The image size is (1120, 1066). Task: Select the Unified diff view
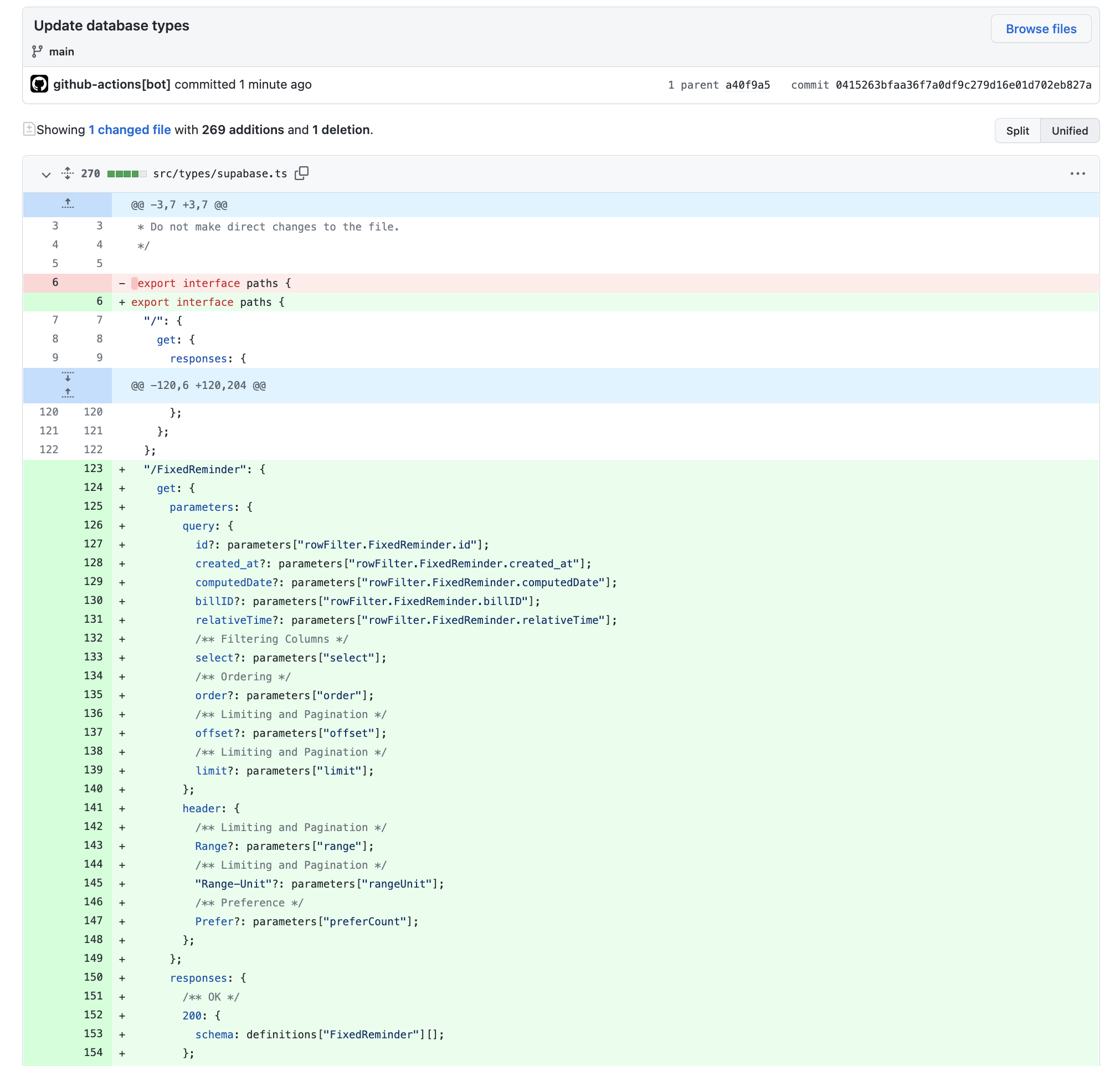(x=1070, y=130)
